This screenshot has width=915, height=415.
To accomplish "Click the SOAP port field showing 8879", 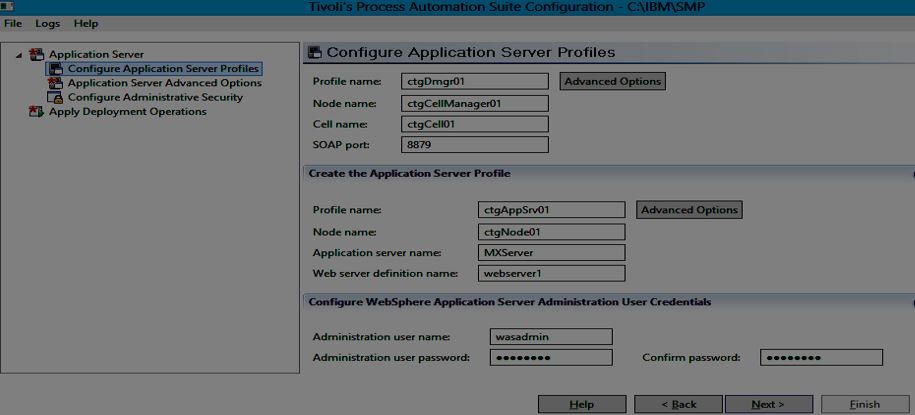I will (x=475, y=144).
